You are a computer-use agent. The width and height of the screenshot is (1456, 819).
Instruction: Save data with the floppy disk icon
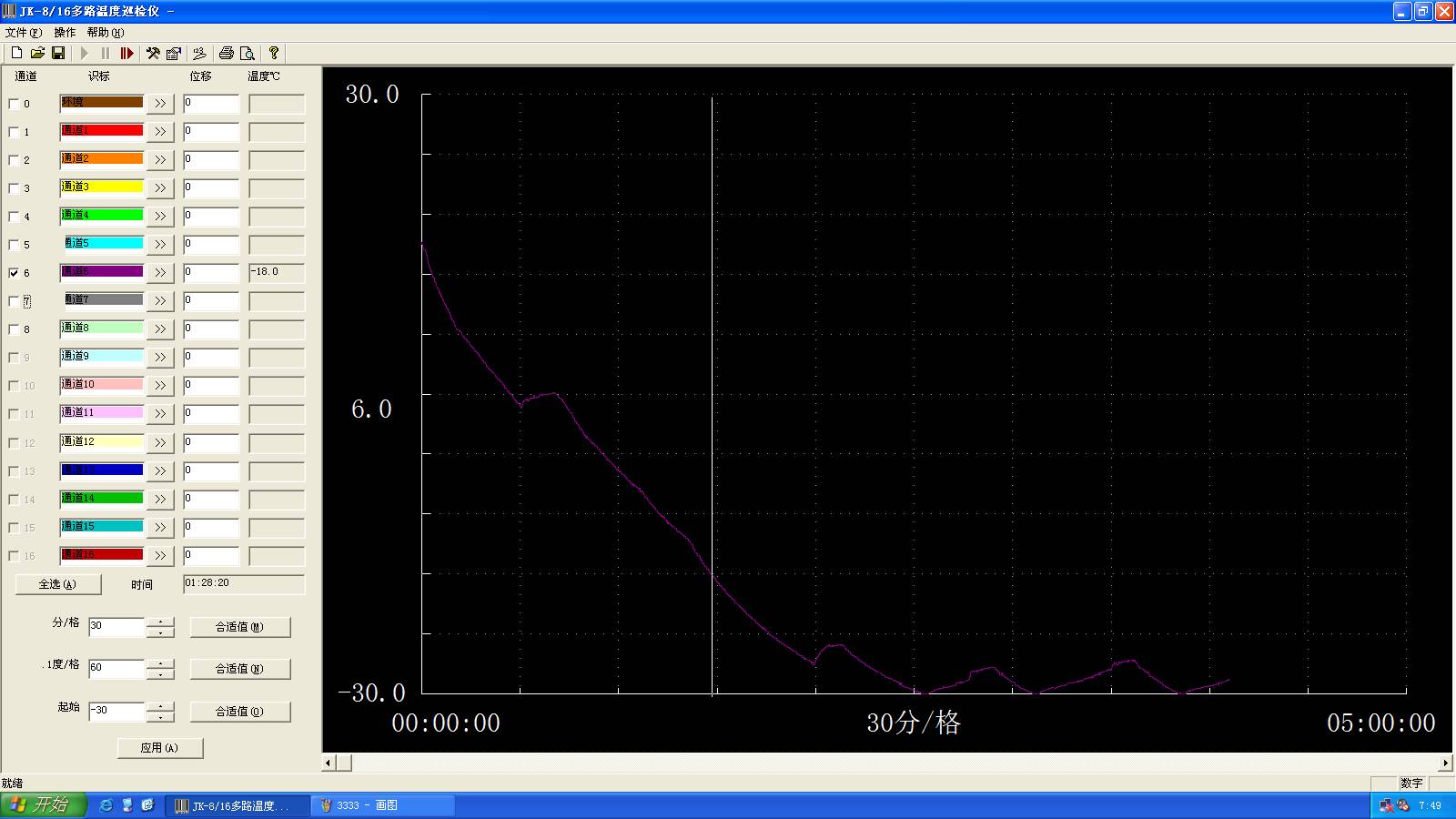tap(58, 54)
